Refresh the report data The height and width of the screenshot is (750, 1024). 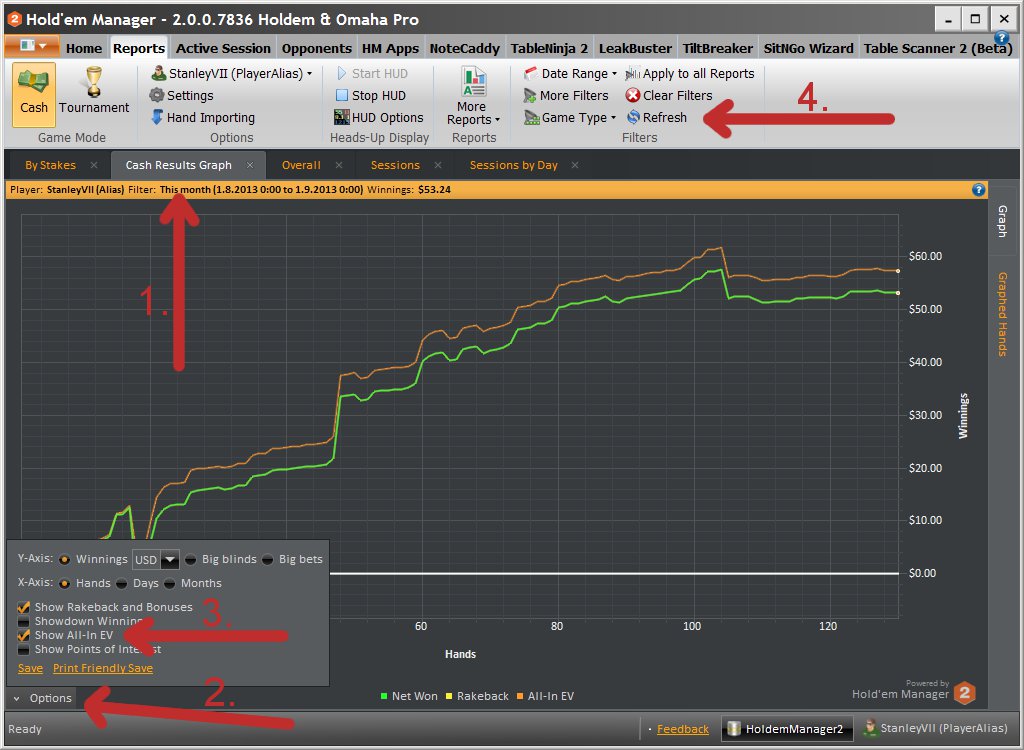(656, 118)
